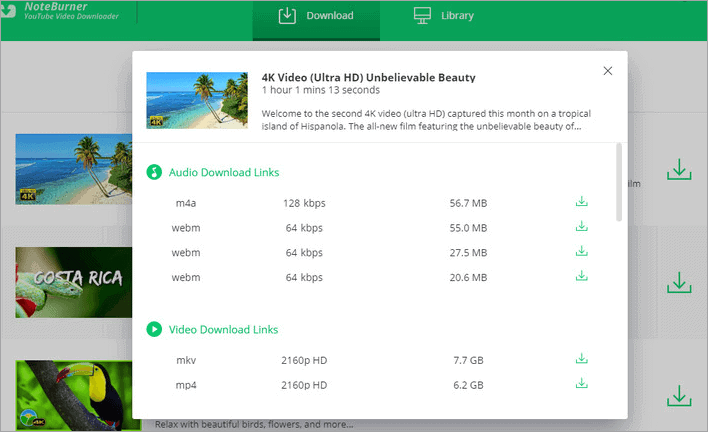708x432 pixels.
Task: Click the '6.2 GB' size value
Action: coord(468,385)
